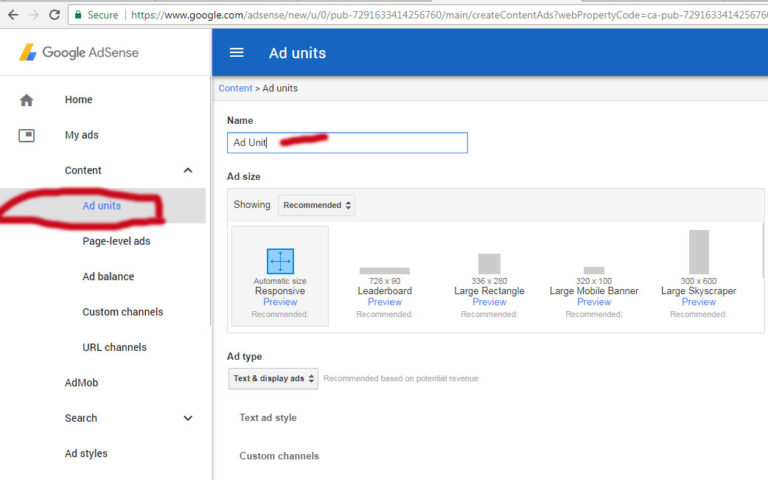Open the Text & display ads dropdown
Image resolution: width=768 pixels, height=480 pixels.
273,379
